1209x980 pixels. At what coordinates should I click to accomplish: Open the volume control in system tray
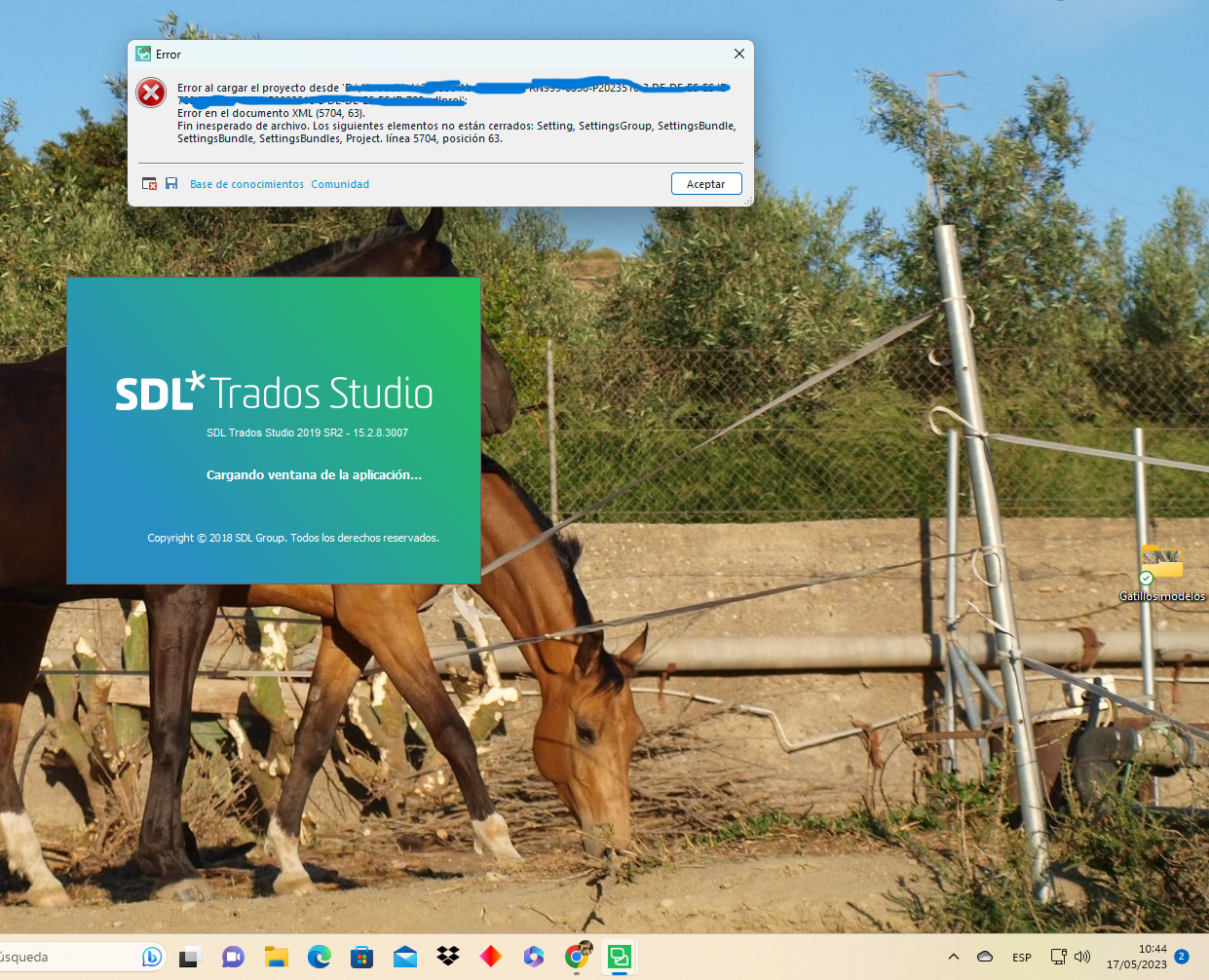1082,957
